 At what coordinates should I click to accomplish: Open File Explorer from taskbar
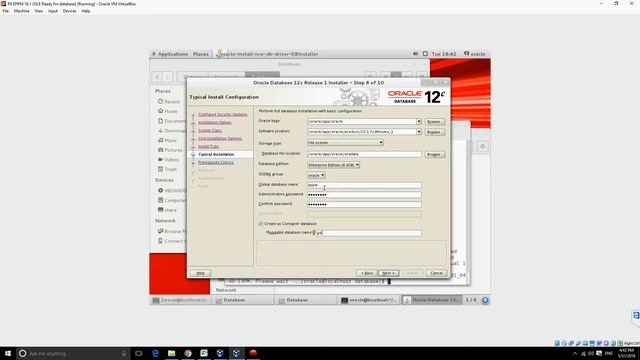coord(171,353)
